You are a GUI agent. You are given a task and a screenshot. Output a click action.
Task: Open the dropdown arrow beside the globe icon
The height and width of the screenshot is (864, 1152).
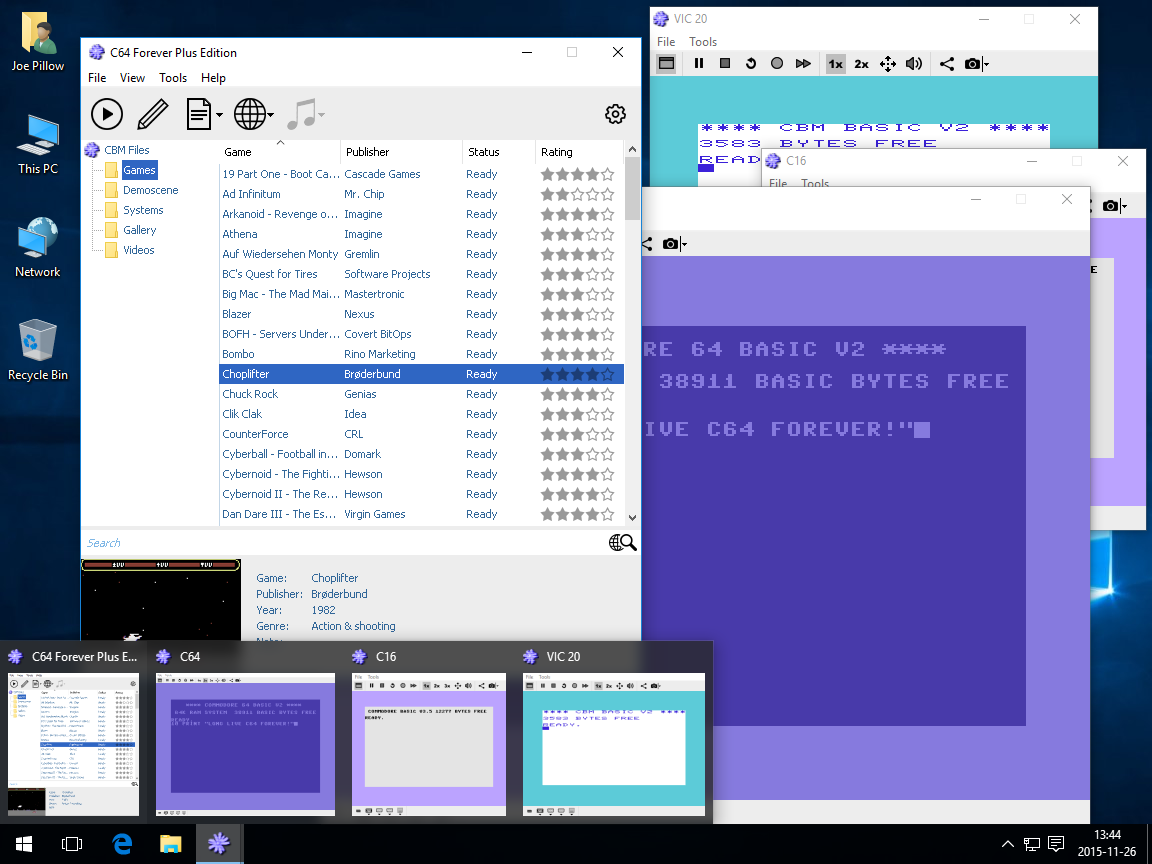pos(270,115)
